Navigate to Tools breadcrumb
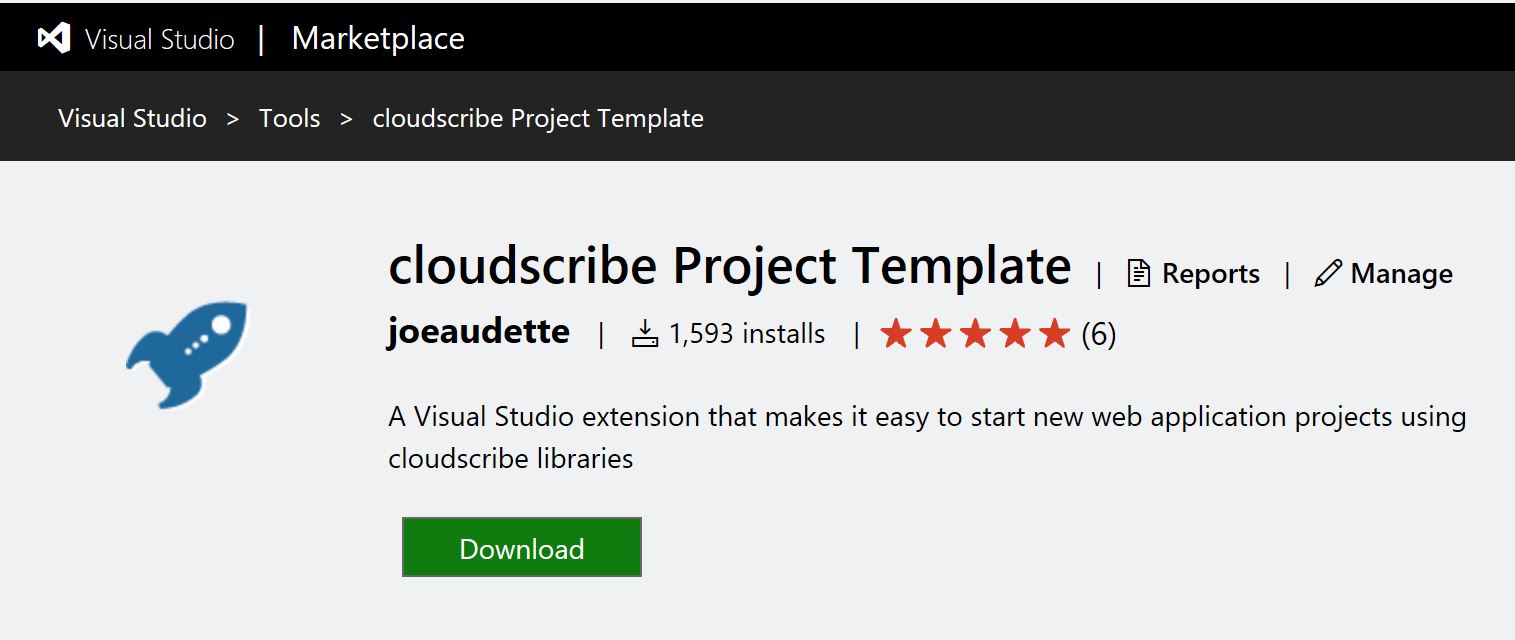The width and height of the screenshot is (1515, 640). click(x=289, y=118)
